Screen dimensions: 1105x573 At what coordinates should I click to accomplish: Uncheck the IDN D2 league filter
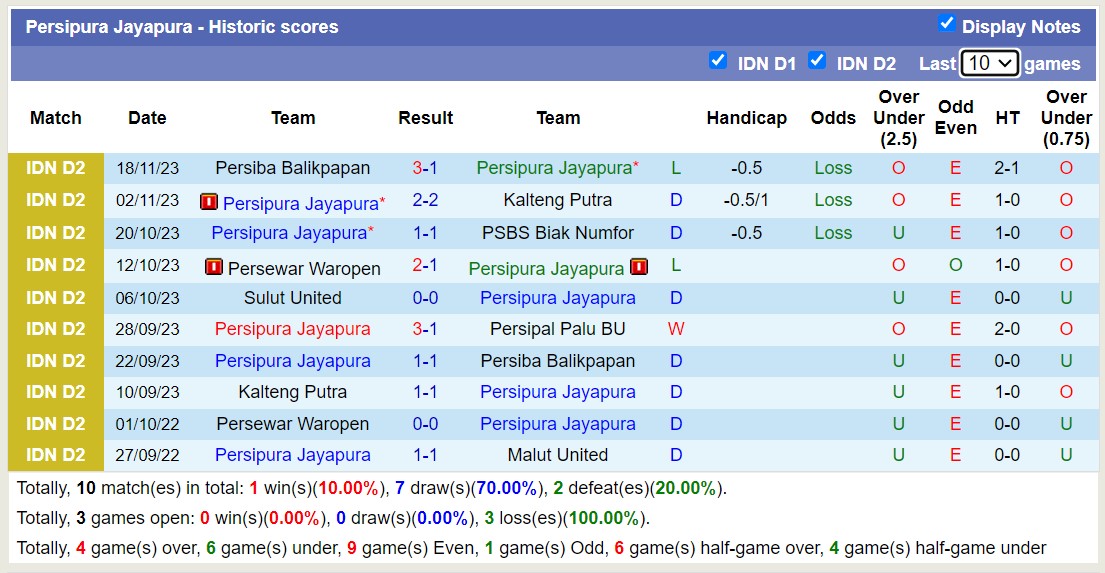tap(817, 61)
